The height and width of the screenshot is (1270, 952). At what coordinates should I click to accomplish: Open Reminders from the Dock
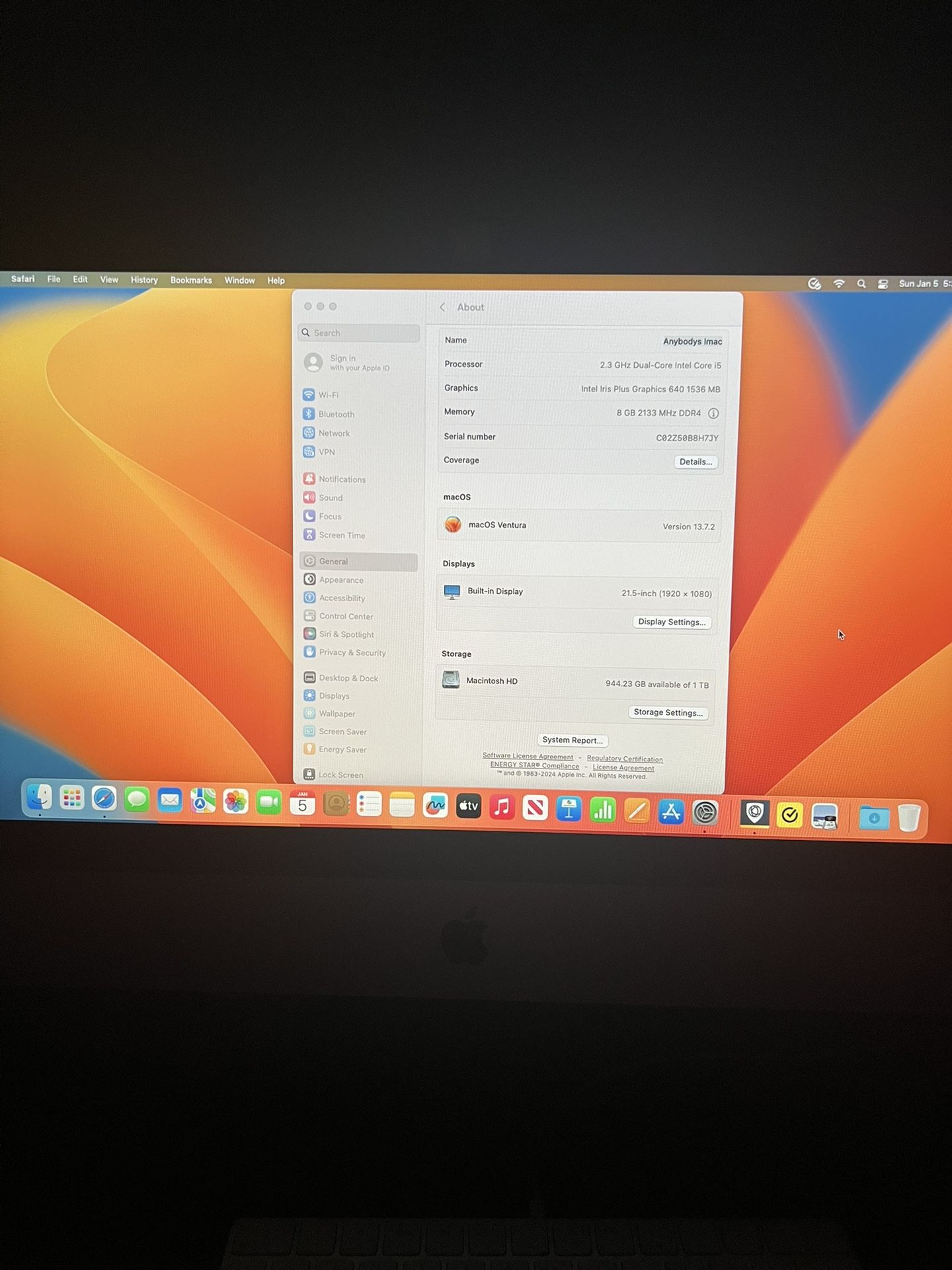coord(369,804)
